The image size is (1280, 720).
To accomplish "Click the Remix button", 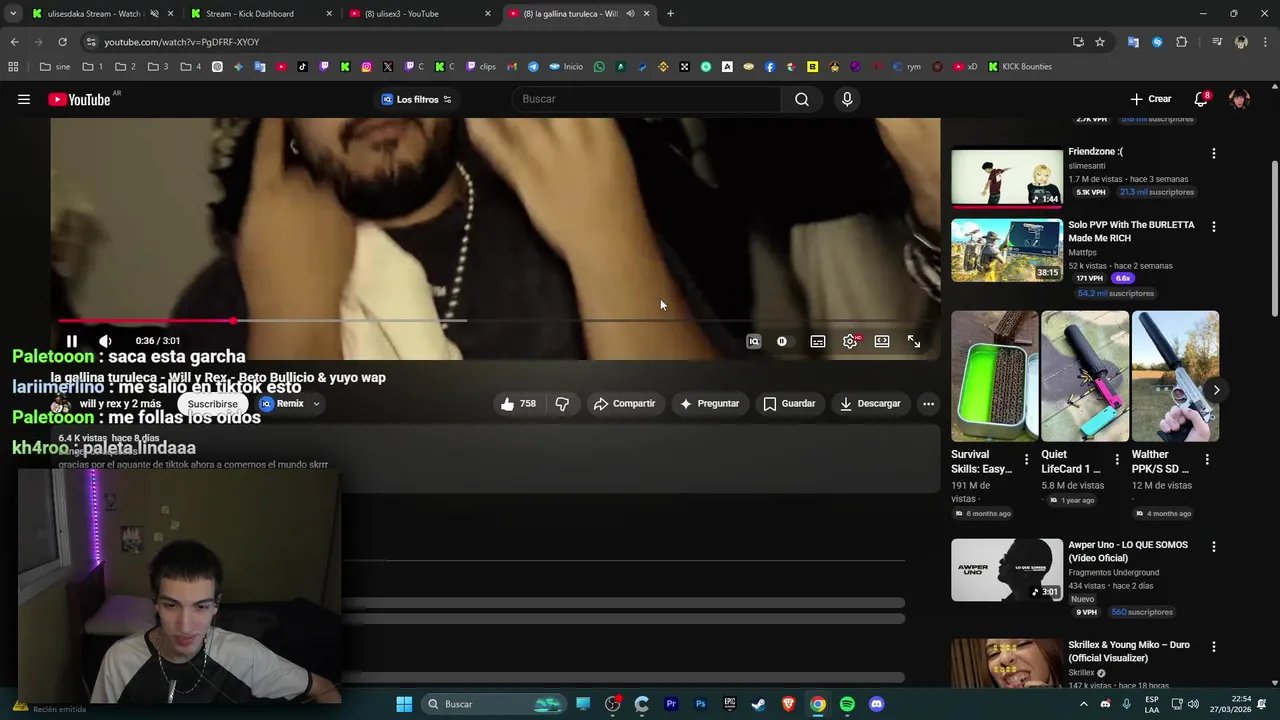I will pyautogui.click(x=282, y=404).
